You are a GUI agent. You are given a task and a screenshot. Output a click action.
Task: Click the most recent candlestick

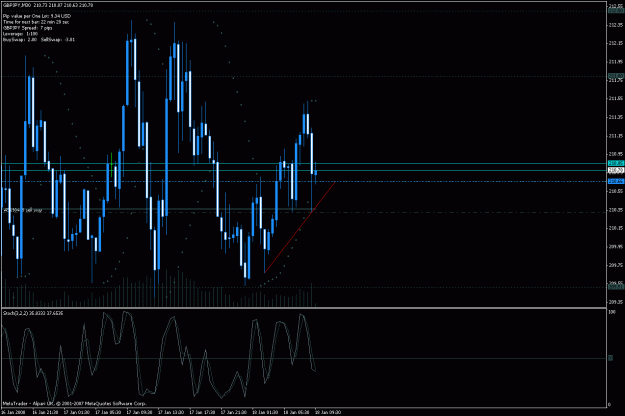[x=316, y=173]
